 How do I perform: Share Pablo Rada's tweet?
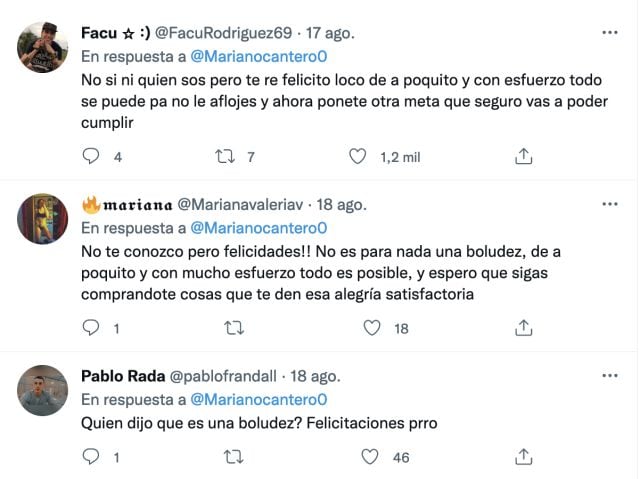(523, 457)
